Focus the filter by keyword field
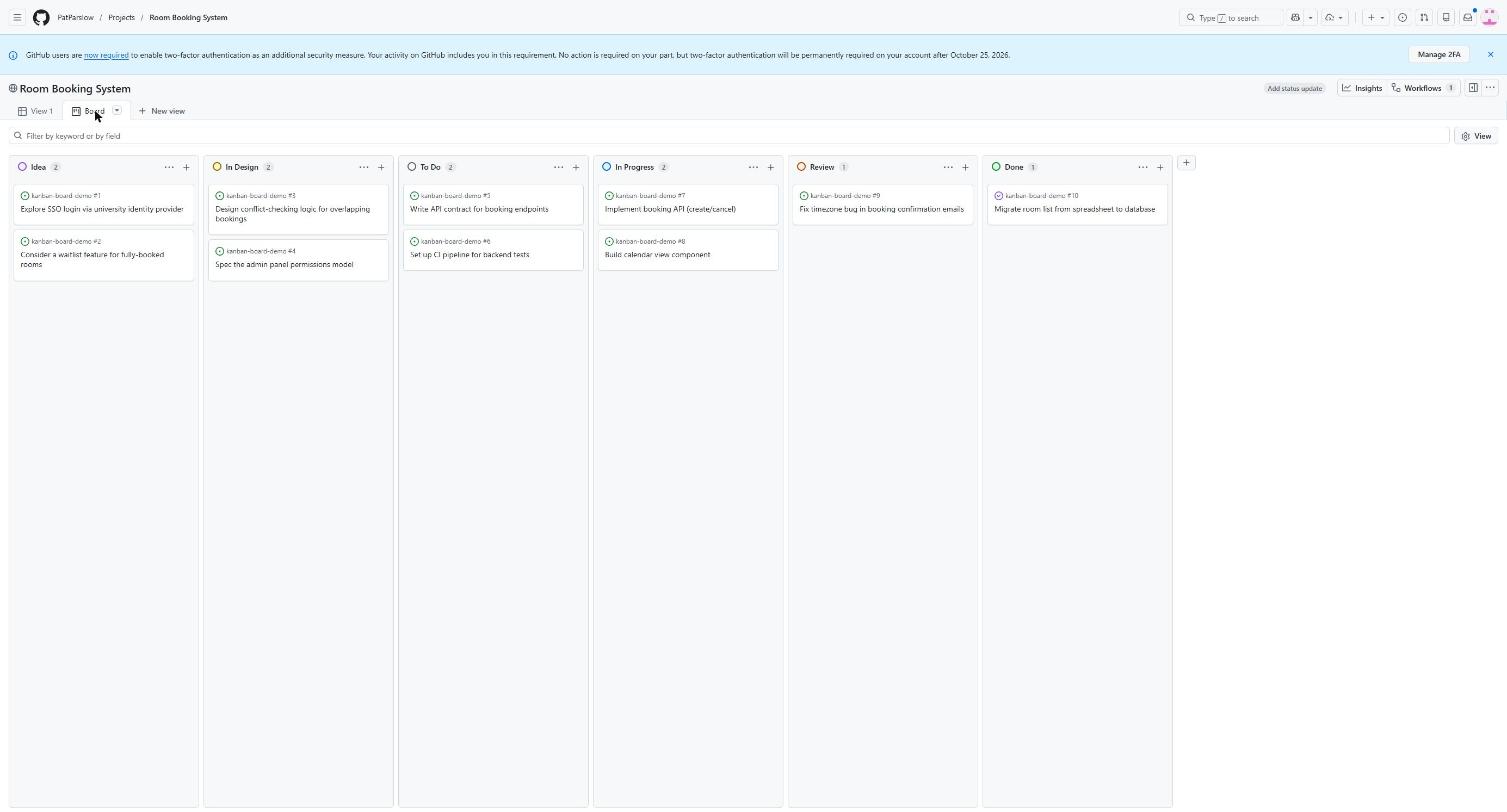This screenshot has width=1507, height=812. pos(729,136)
